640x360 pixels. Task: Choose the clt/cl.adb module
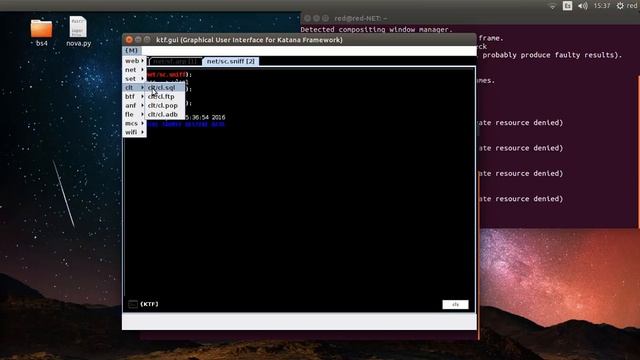click(165, 115)
